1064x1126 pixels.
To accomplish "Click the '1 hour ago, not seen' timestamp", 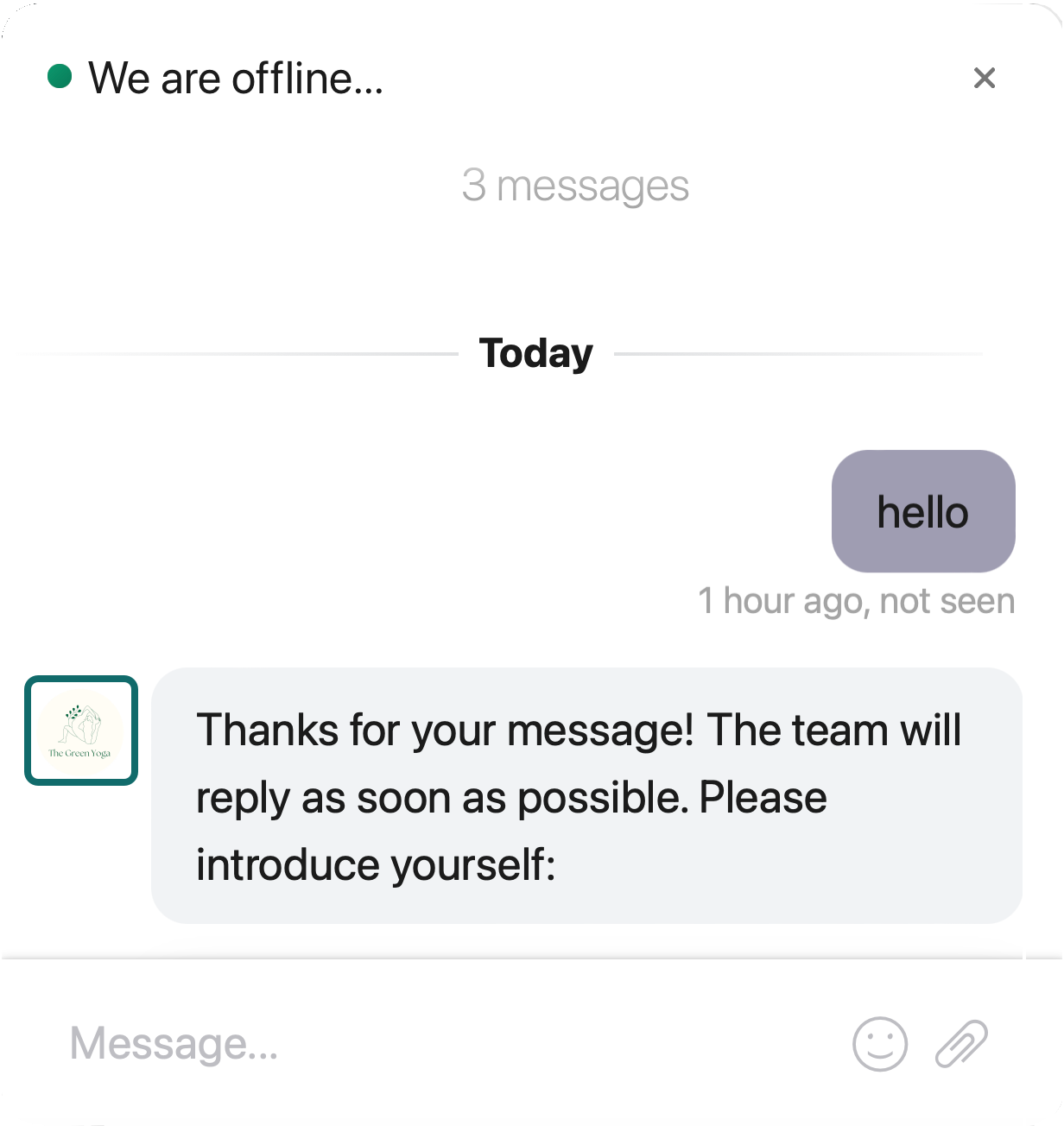I will pyautogui.click(x=857, y=600).
